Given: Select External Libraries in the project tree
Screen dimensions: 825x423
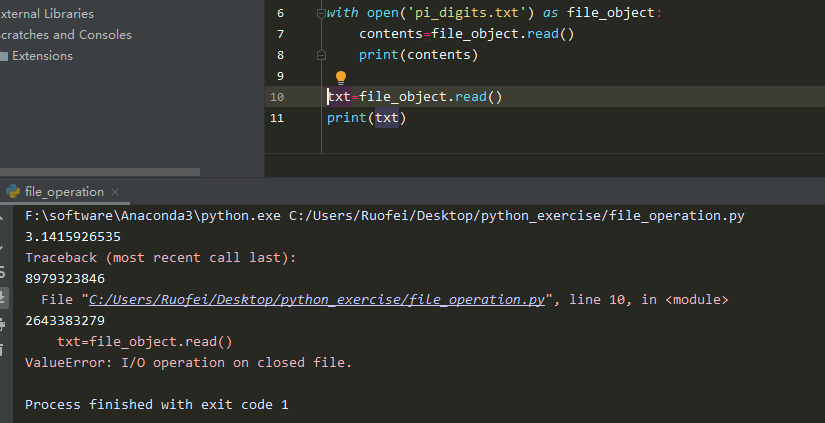Looking at the screenshot, I should 46,14.
